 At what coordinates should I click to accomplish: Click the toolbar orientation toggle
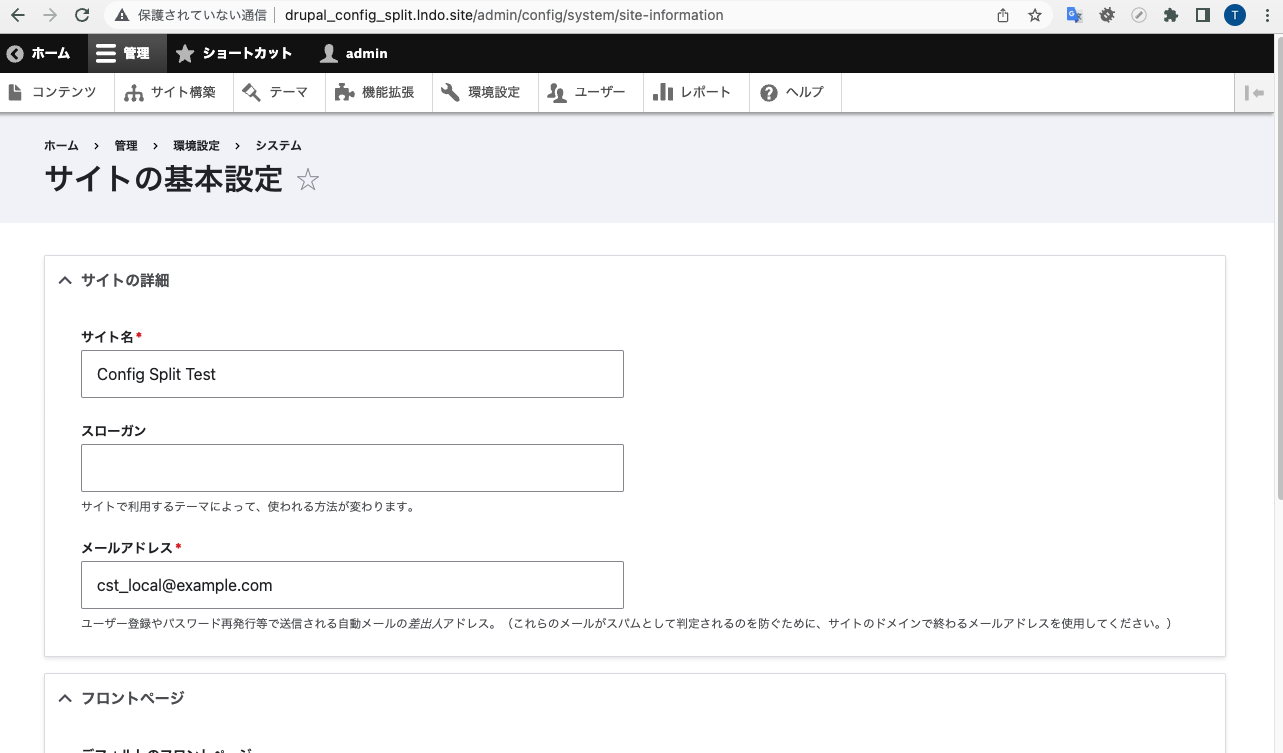1255,92
